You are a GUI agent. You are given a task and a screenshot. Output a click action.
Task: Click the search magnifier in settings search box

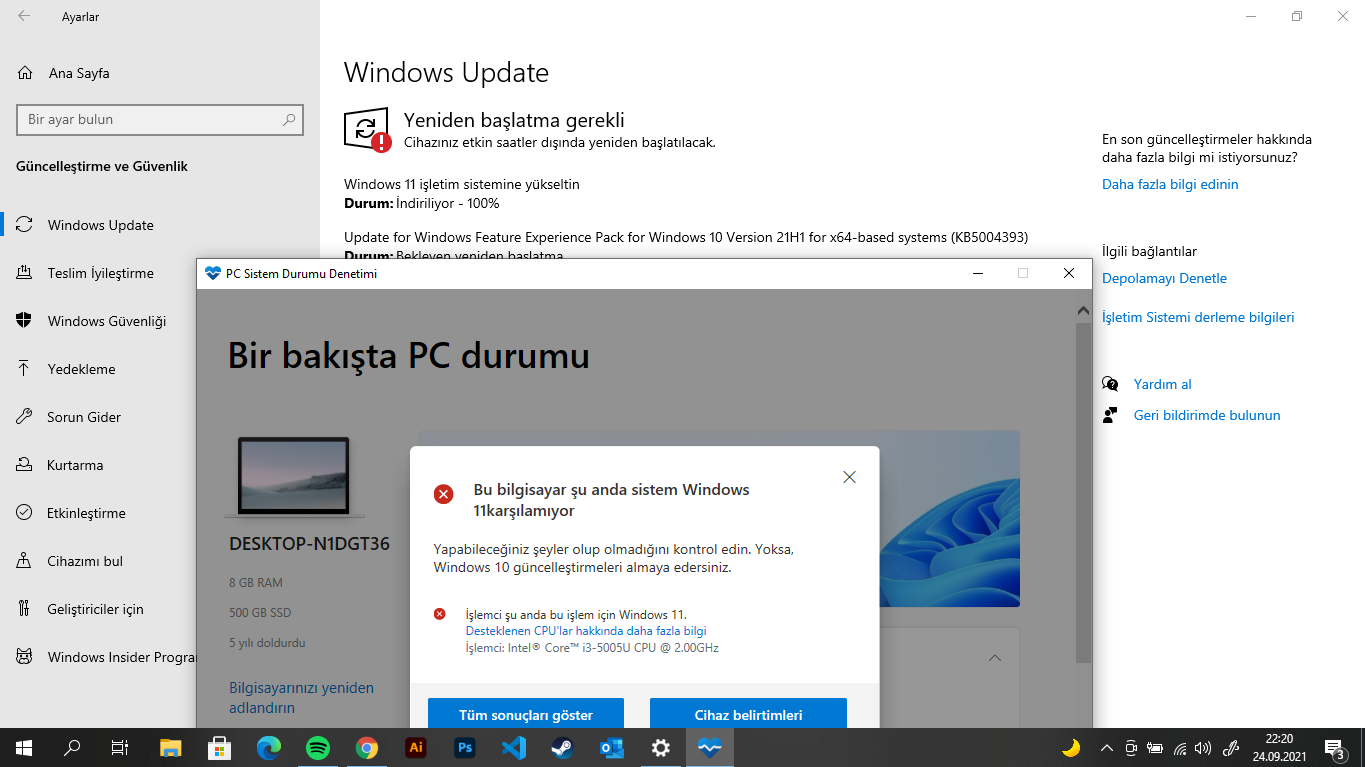click(289, 119)
